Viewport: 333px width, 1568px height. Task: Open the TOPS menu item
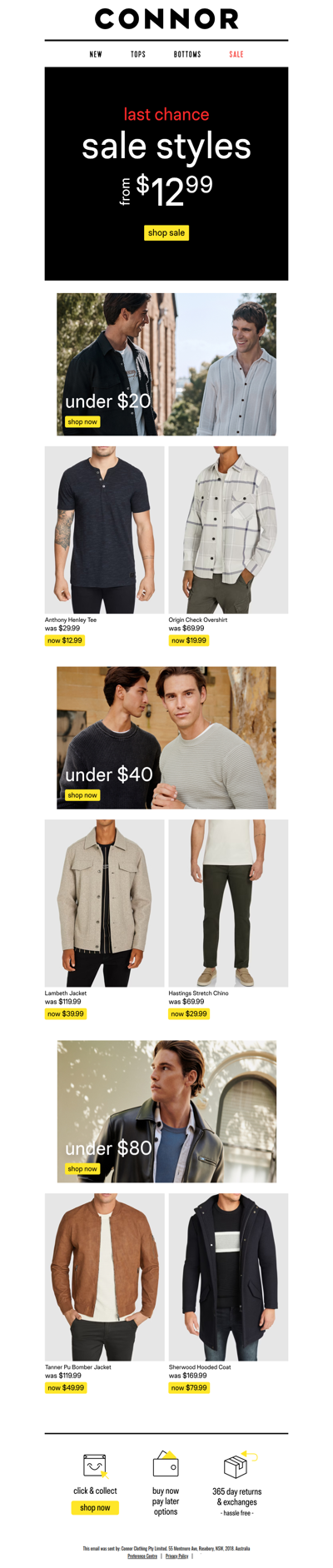pos(138,54)
